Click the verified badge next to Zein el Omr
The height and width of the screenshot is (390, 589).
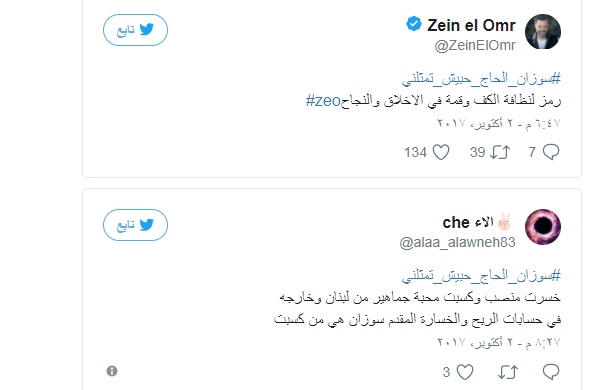[414, 24]
